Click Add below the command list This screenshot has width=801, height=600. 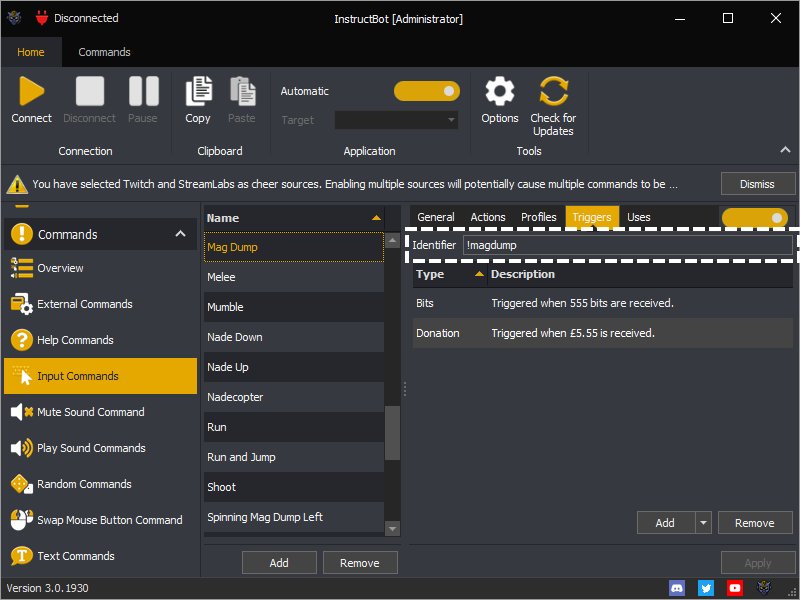[279, 563]
